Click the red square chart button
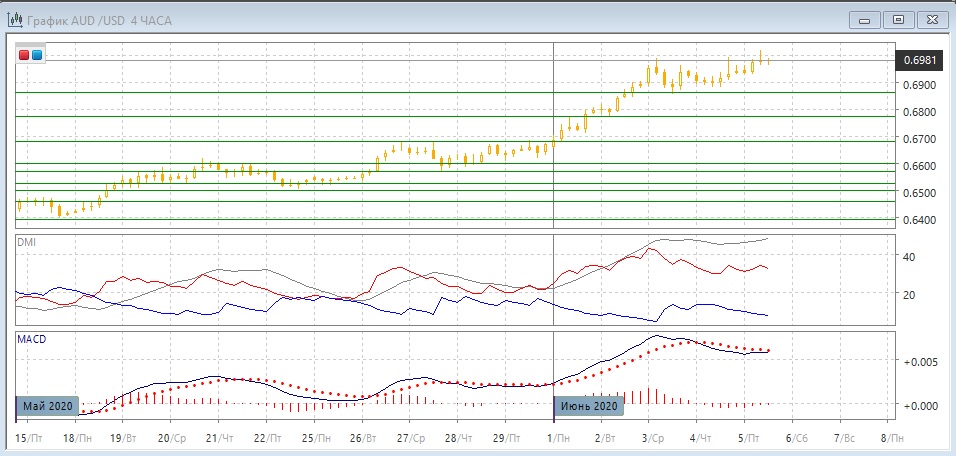956x456 pixels. (x=24, y=55)
